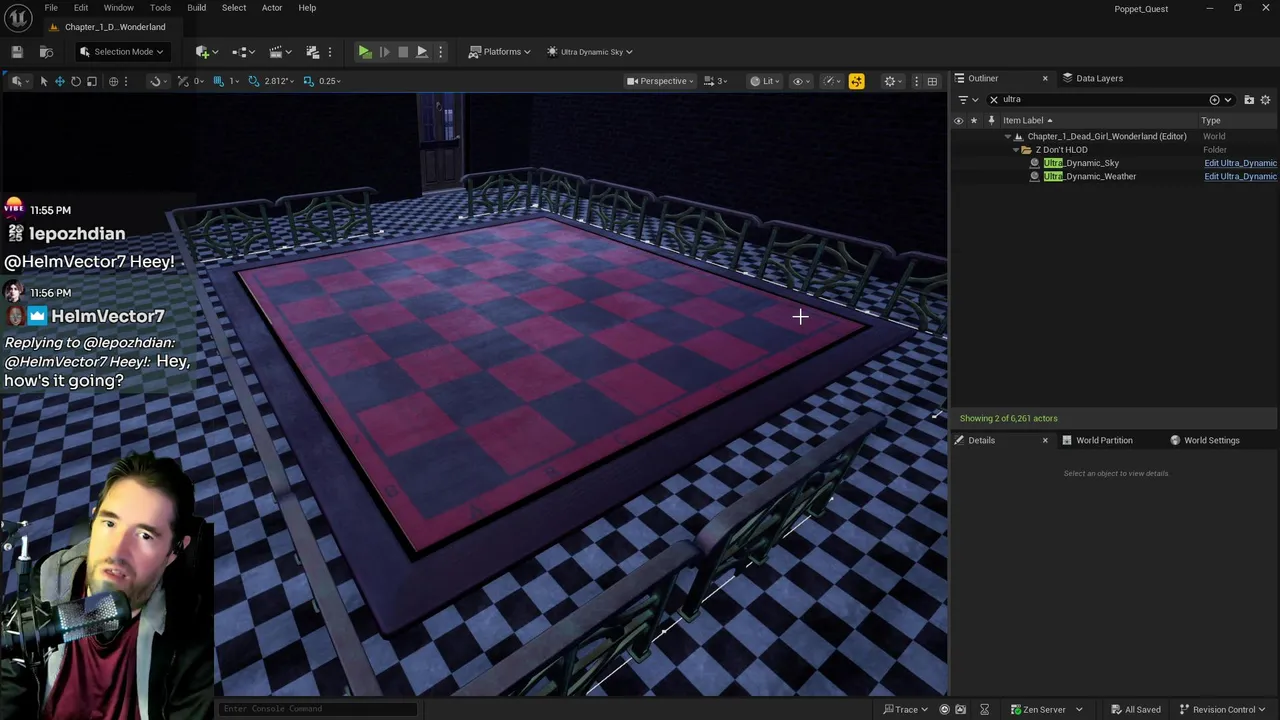Open the Window menu
The width and height of the screenshot is (1280, 720).
tap(118, 8)
